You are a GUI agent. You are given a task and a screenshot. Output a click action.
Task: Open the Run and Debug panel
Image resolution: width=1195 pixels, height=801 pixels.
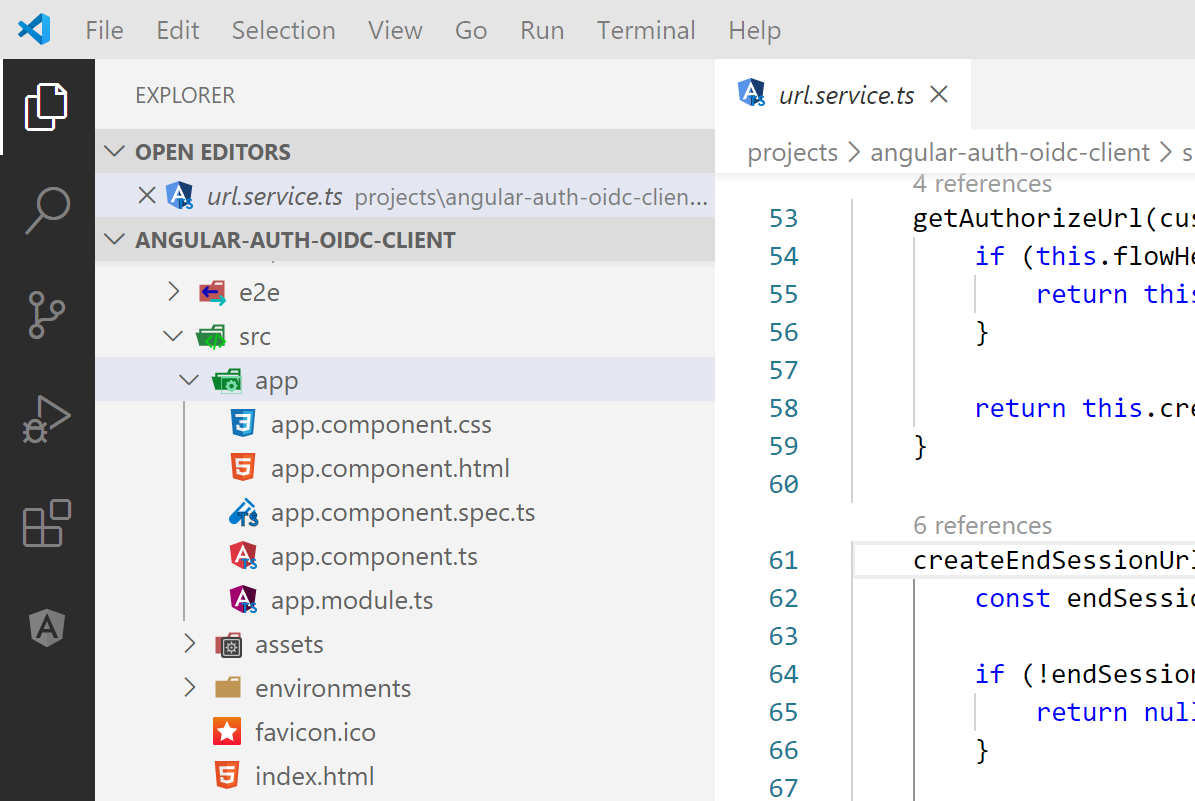point(48,420)
